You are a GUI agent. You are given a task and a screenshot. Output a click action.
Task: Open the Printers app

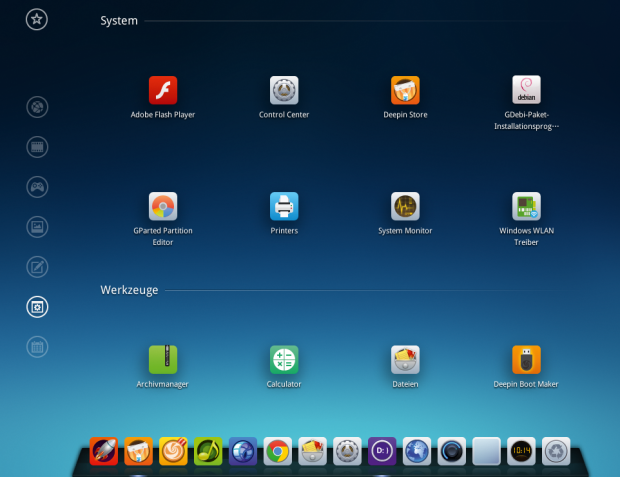[x=284, y=206]
